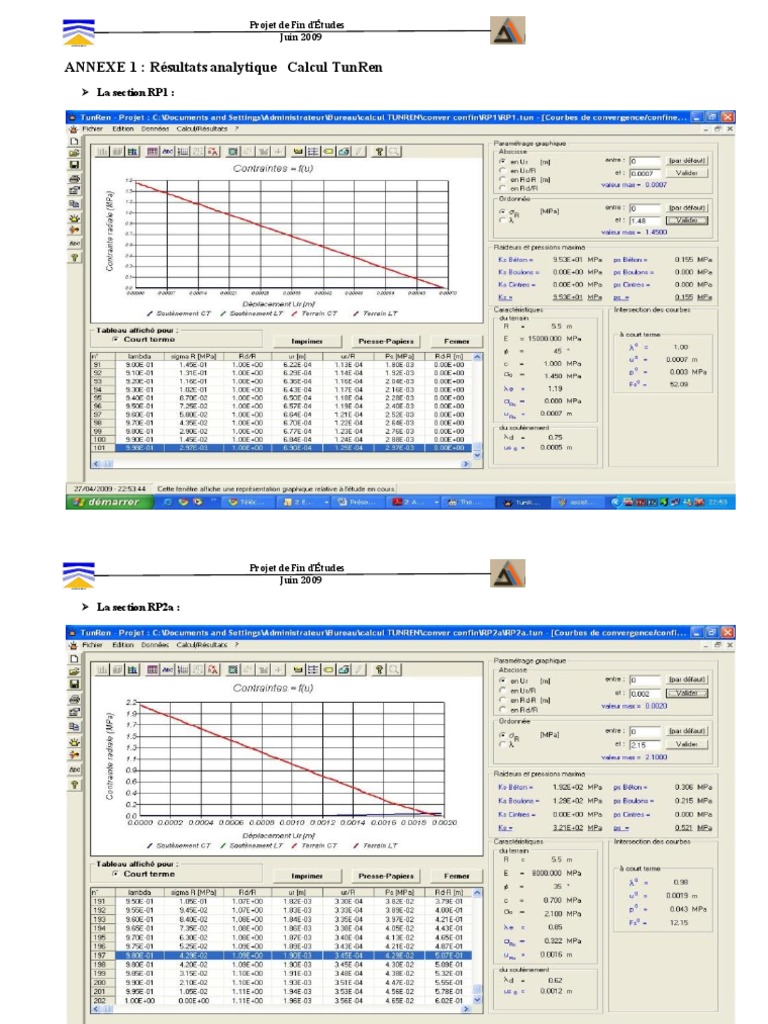Click scroll-up arrow of RP1 results table
768x1024 pixels.
[x=477, y=357]
